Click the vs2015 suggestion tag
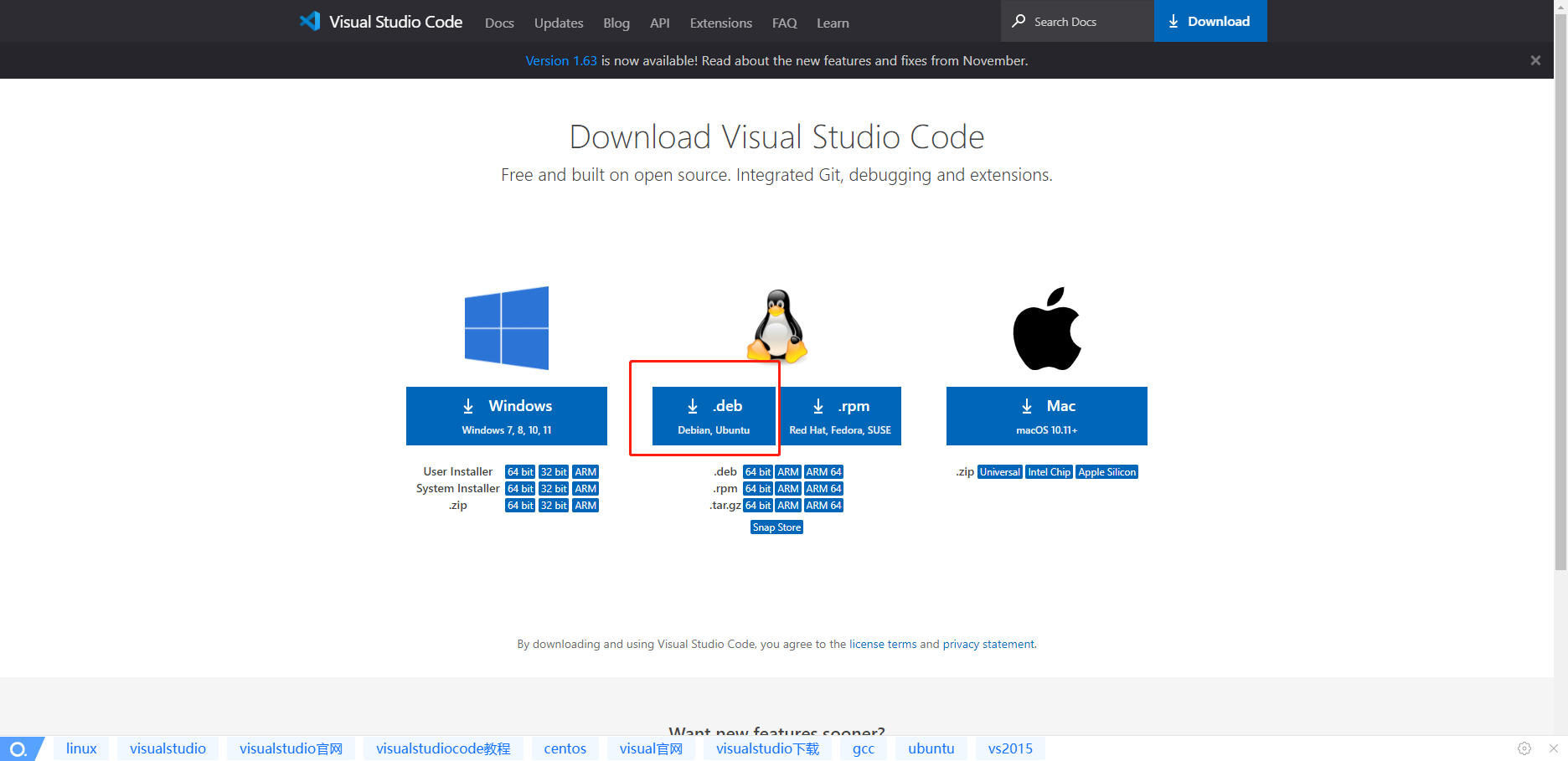Image resolution: width=1568 pixels, height=761 pixels. [1010, 748]
